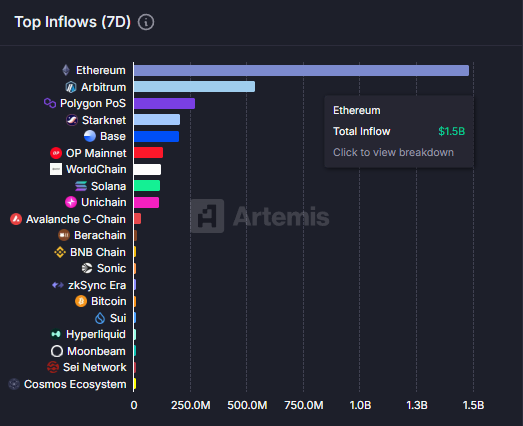523x426 pixels.
Task: Click the Moonbeam logo icon
Action: point(57,351)
